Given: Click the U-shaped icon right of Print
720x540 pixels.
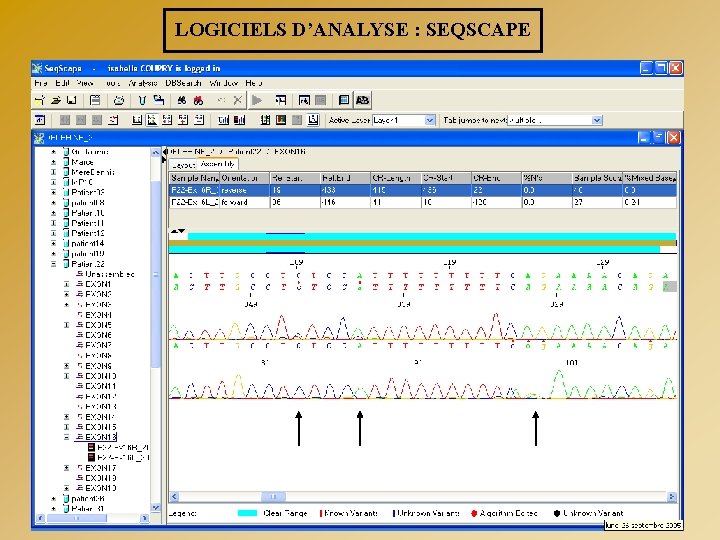Looking at the screenshot, I should pyautogui.click(x=142, y=100).
